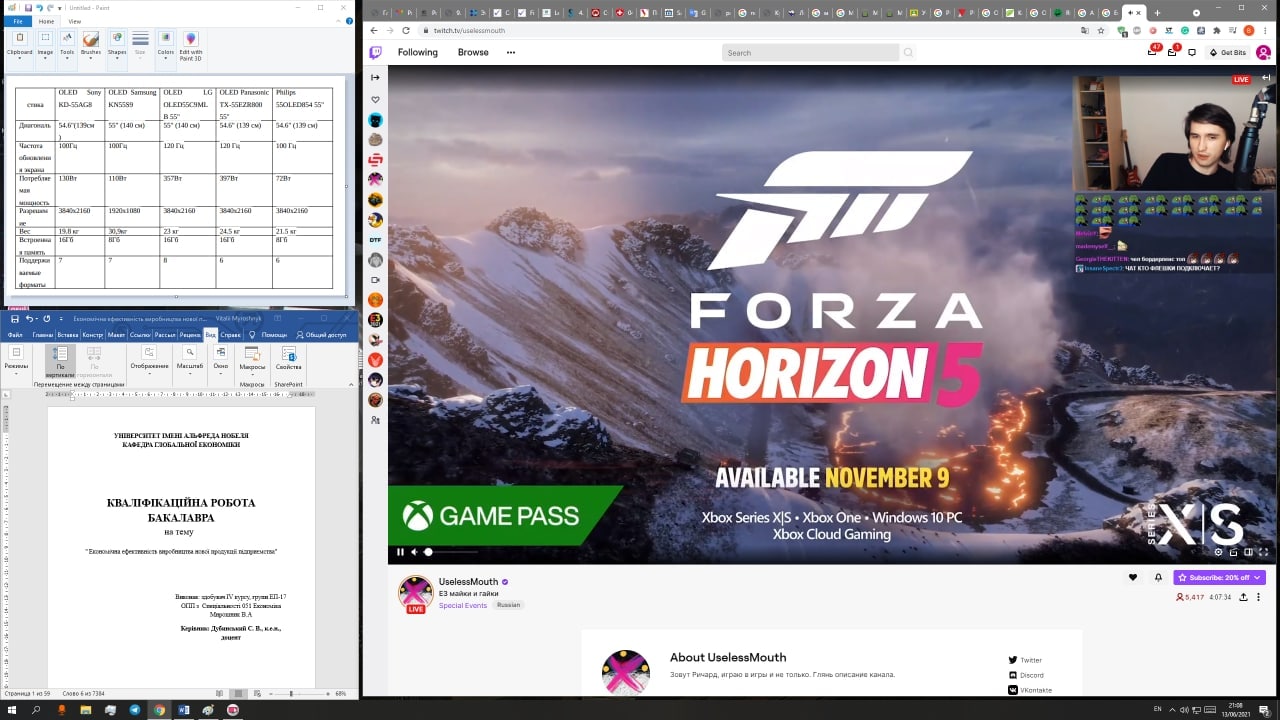Screen dimensions: 1280x720
Task: Open the Twitch user avatar menu
Action: [x=1264, y=52]
